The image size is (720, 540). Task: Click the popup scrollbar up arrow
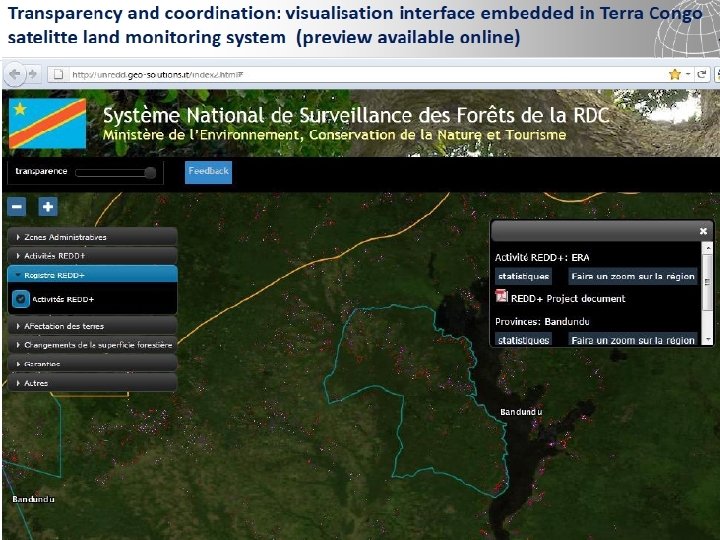point(708,248)
